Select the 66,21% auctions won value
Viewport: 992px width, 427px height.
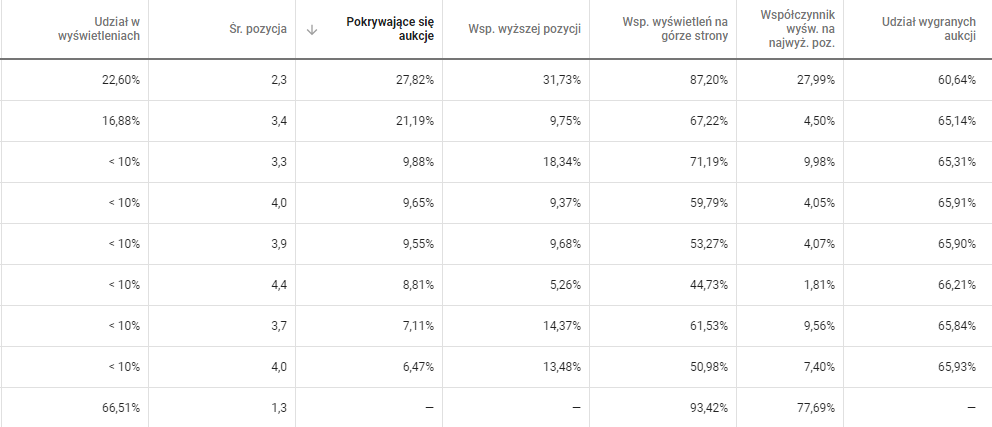[957, 285]
